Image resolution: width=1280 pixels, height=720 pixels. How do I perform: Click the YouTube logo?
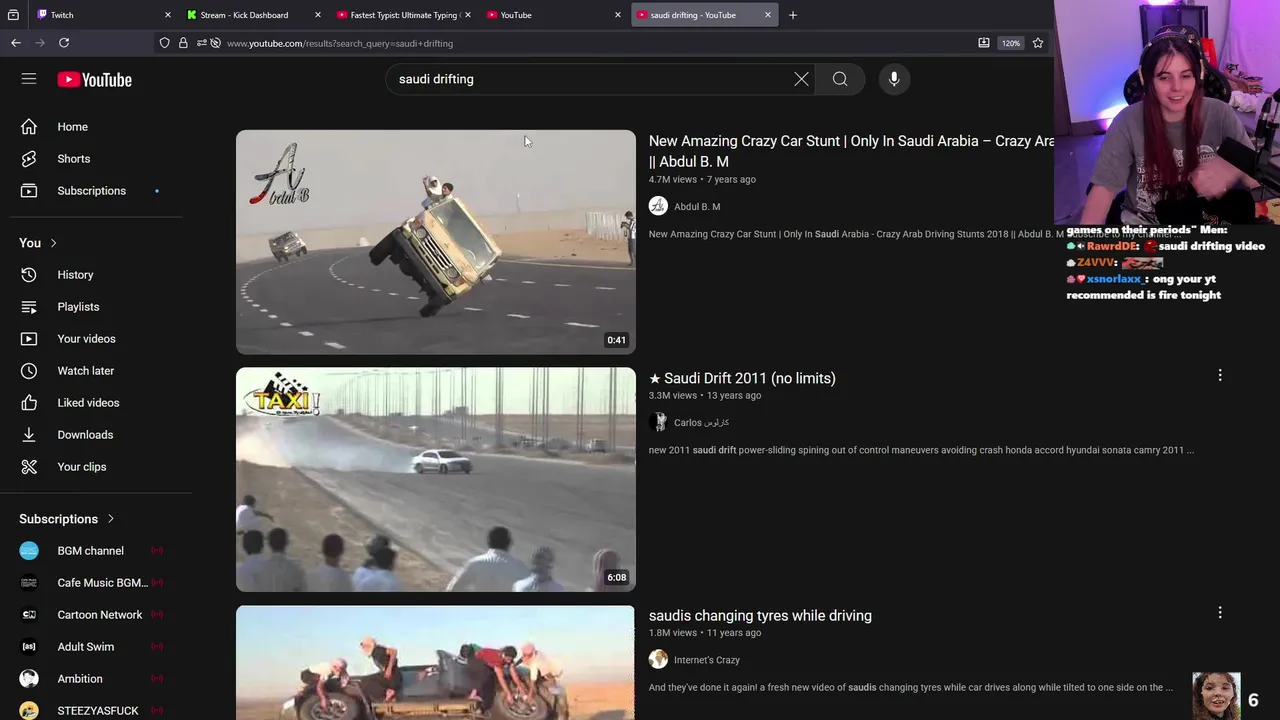[94, 80]
